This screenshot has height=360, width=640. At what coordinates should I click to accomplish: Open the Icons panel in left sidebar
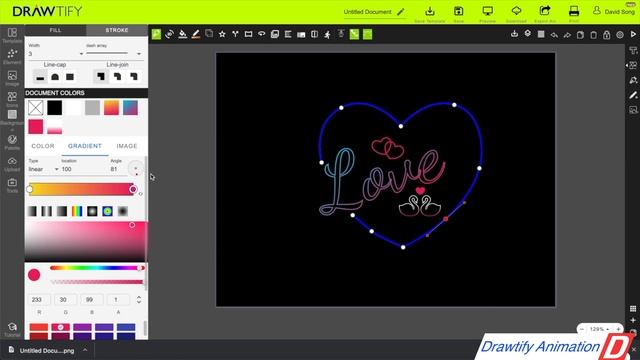point(12,99)
